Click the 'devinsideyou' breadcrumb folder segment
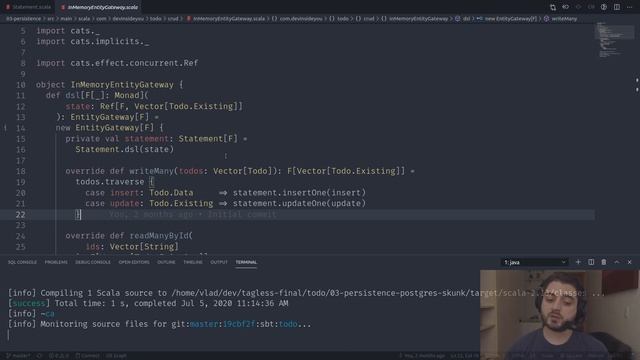The width and height of the screenshot is (640, 360). click(128, 18)
